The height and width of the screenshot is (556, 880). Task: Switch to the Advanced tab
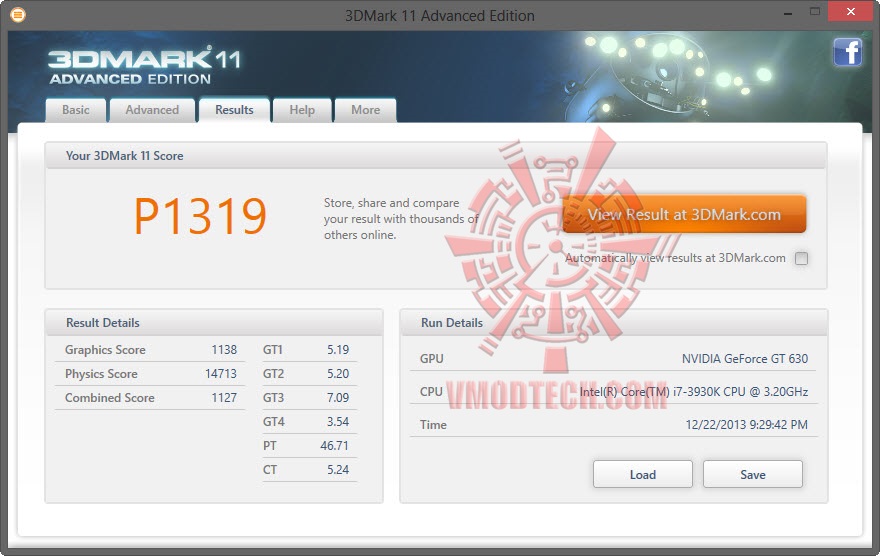(x=152, y=110)
